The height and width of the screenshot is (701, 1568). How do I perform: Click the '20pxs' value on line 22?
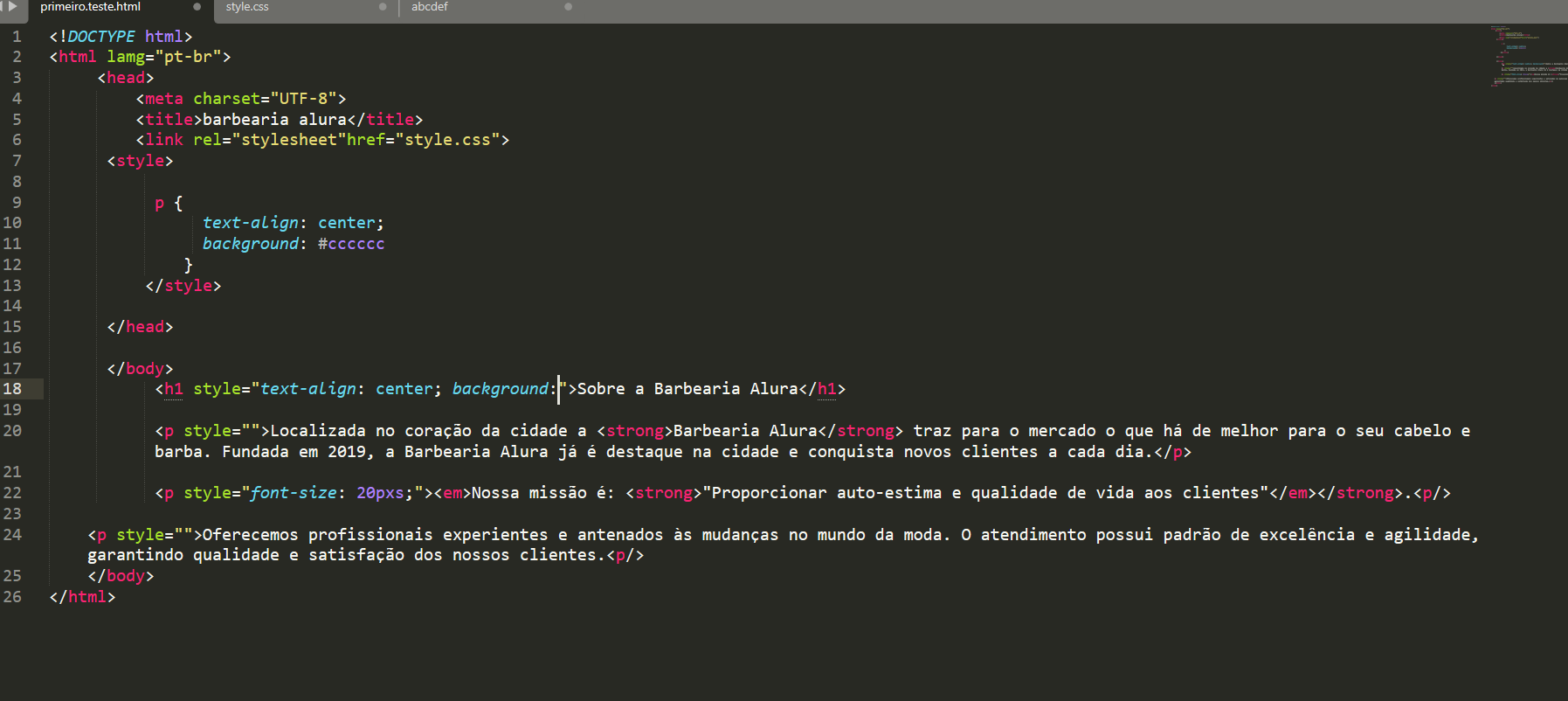click(380, 493)
